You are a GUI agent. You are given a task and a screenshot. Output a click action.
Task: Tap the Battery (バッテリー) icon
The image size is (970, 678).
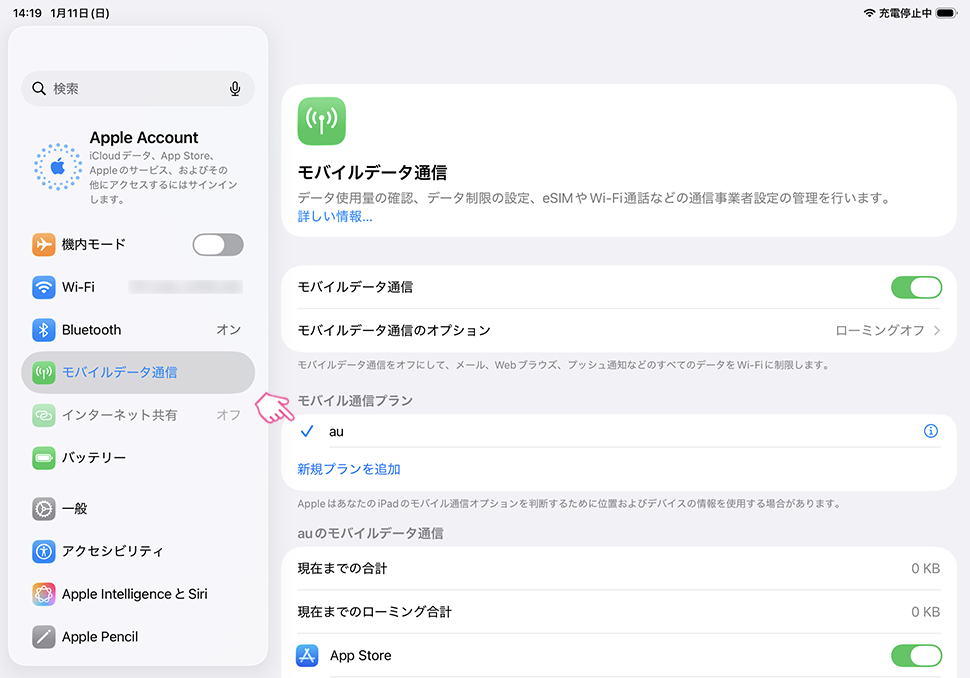[x=43, y=458]
